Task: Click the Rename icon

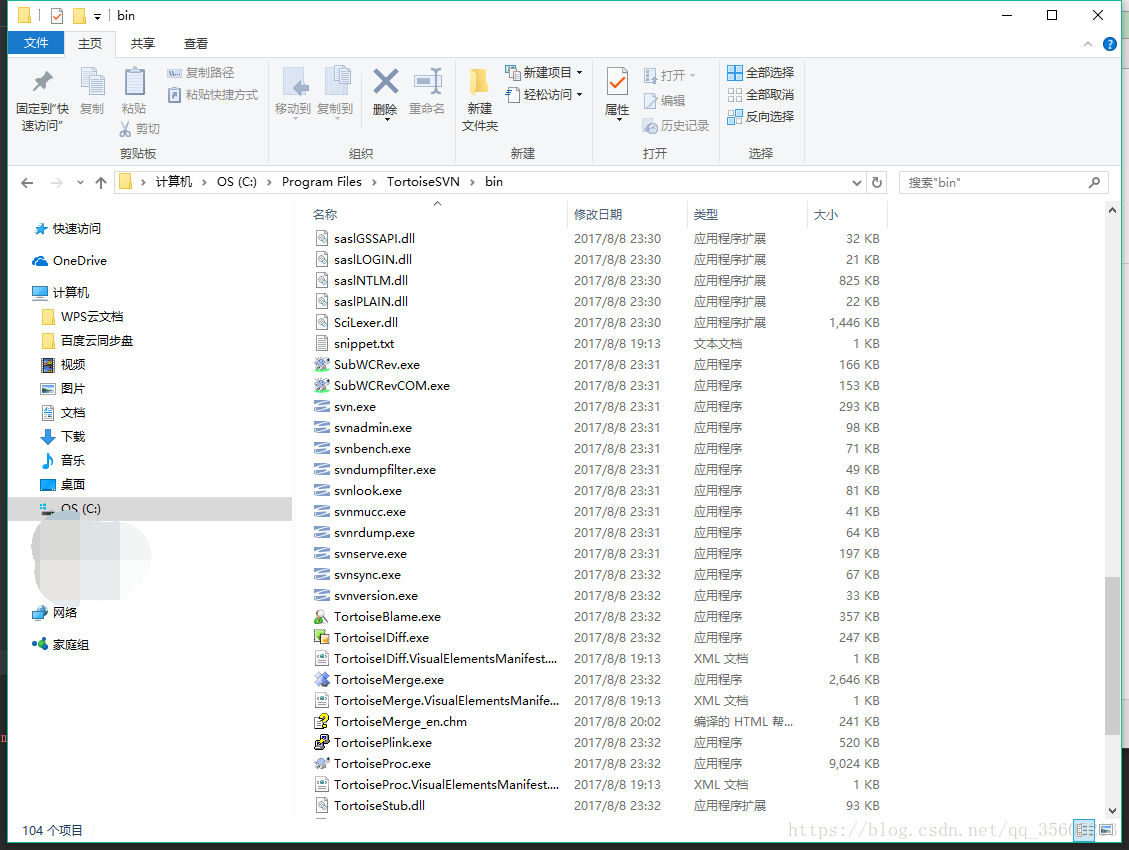Action: pos(427,81)
